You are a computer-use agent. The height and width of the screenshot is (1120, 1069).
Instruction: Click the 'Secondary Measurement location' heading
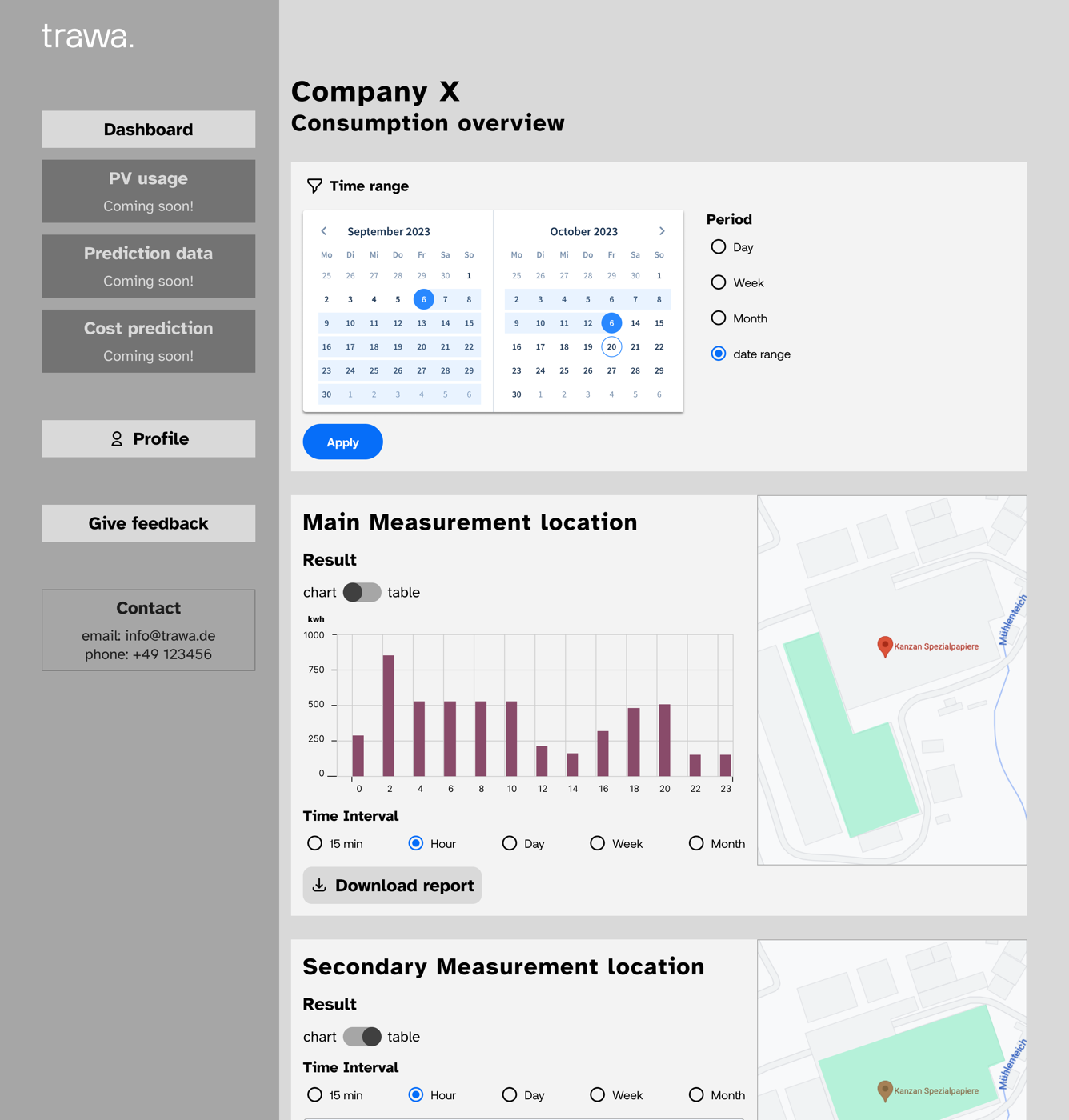click(x=504, y=966)
